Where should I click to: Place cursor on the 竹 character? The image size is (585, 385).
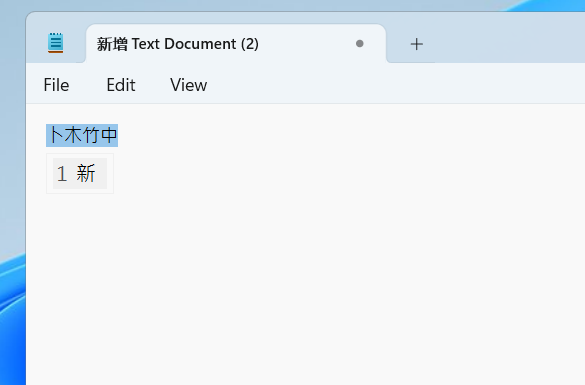[x=91, y=135]
